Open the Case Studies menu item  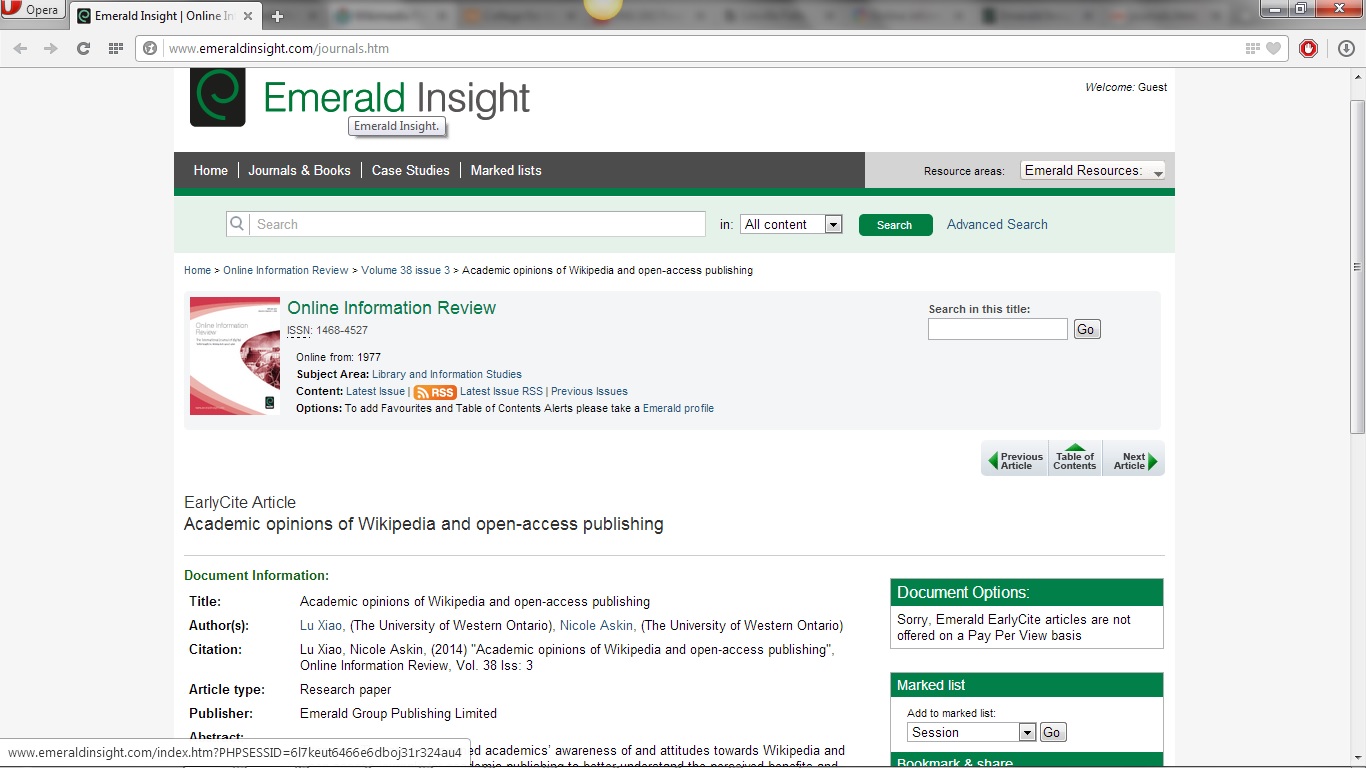pos(410,170)
